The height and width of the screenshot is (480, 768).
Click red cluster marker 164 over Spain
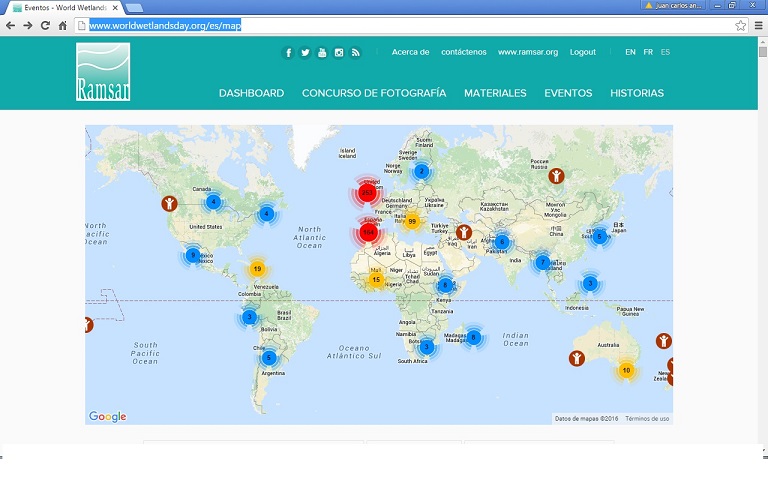368,232
